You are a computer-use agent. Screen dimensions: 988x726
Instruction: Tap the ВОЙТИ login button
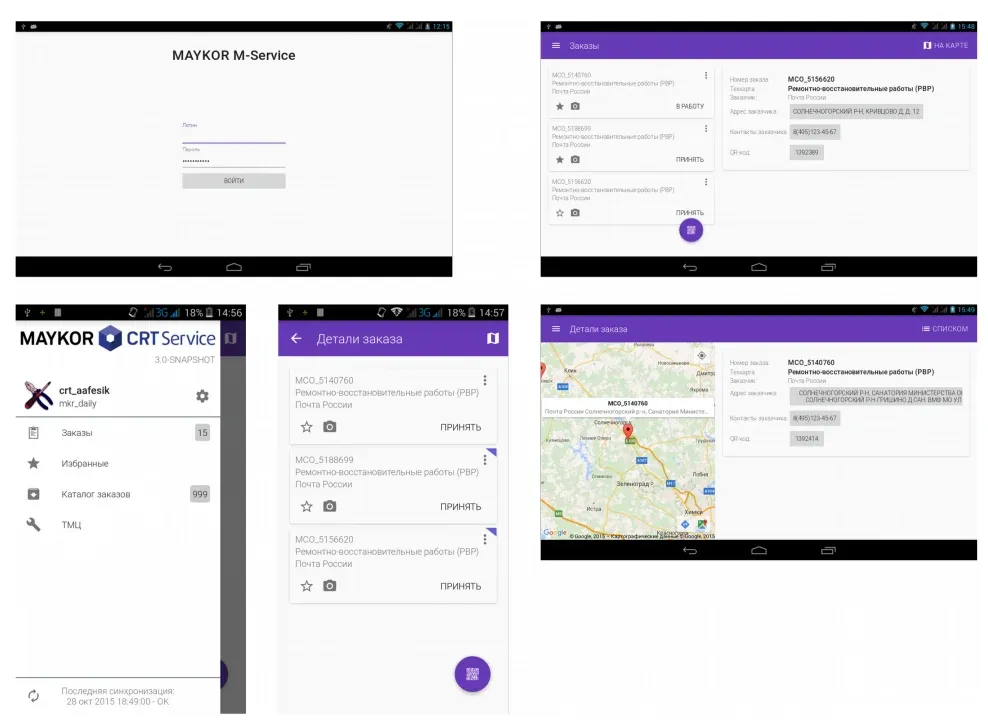pos(234,181)
